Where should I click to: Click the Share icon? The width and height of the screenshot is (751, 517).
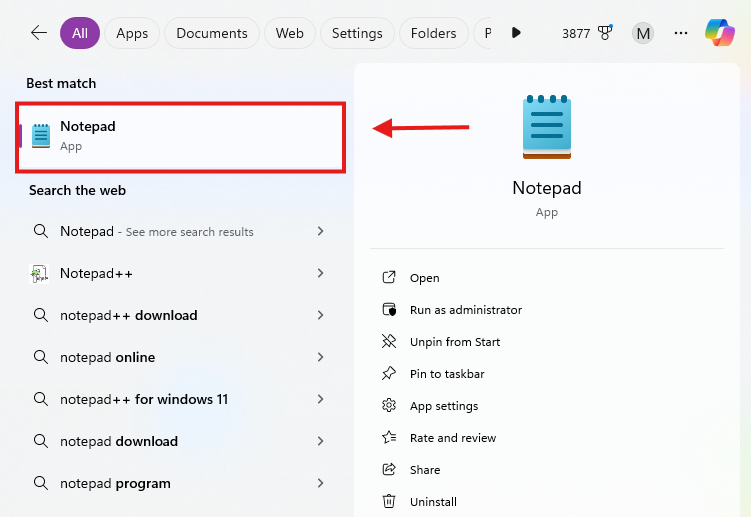point(389,470)
